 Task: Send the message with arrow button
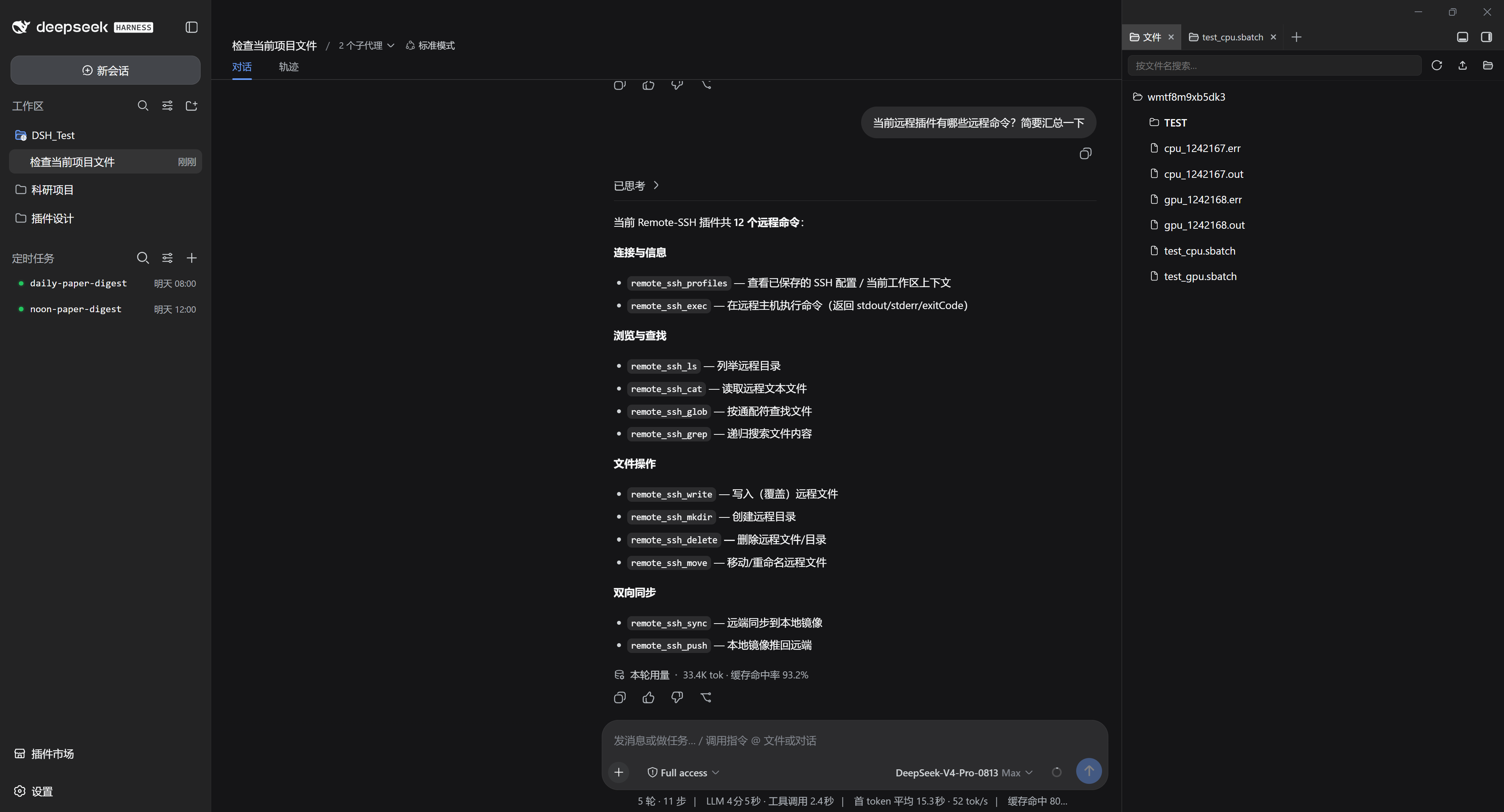tap(1089, 771)
